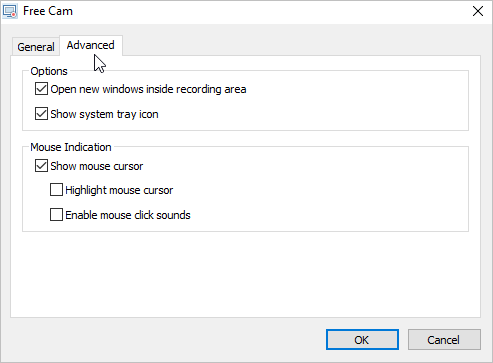The height and width of the screenshot is (363, 493).
Task: Click the 'Show system tray icon' label text
Action: click(x=104, y=114)
